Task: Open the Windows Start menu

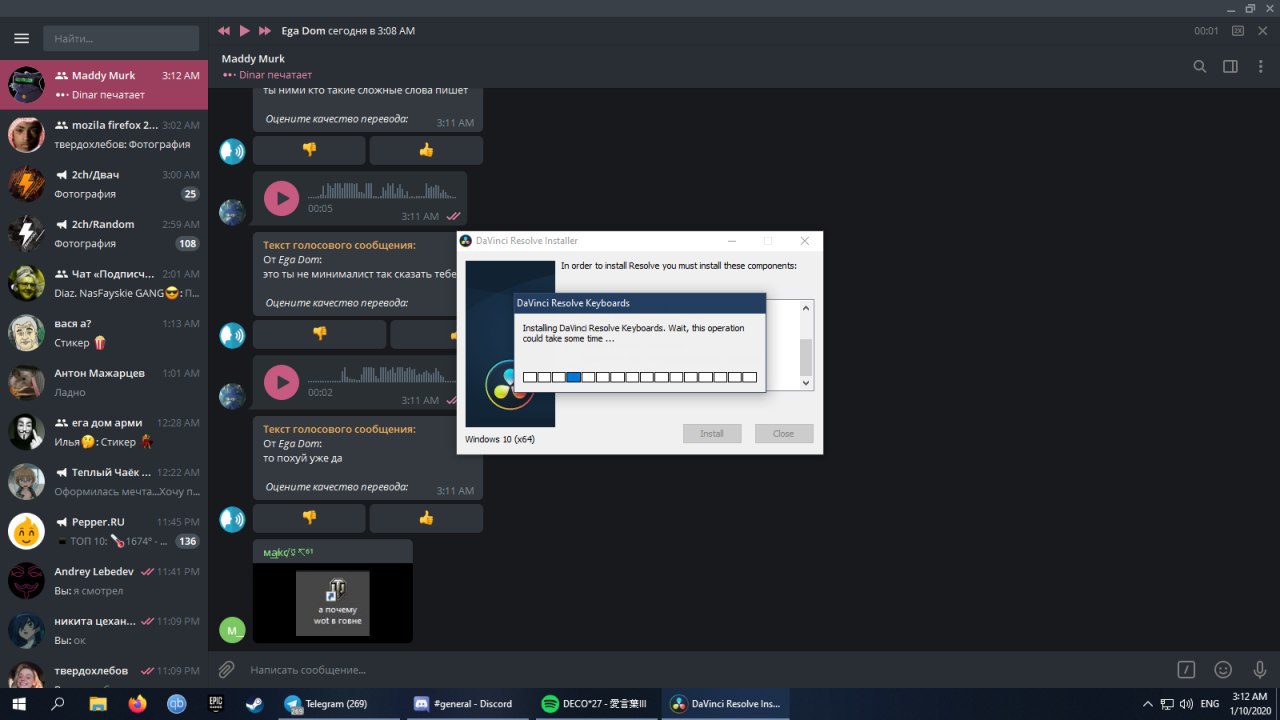Action: pos(19,704)
